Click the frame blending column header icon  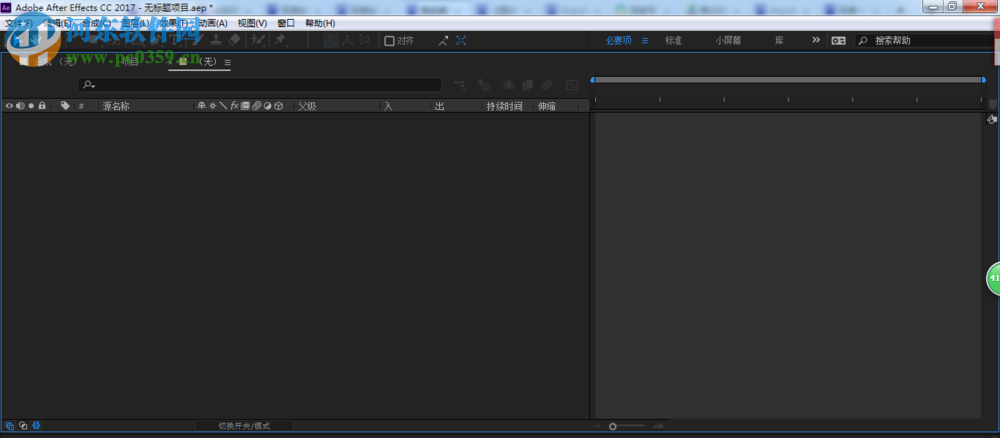(245, 106)
